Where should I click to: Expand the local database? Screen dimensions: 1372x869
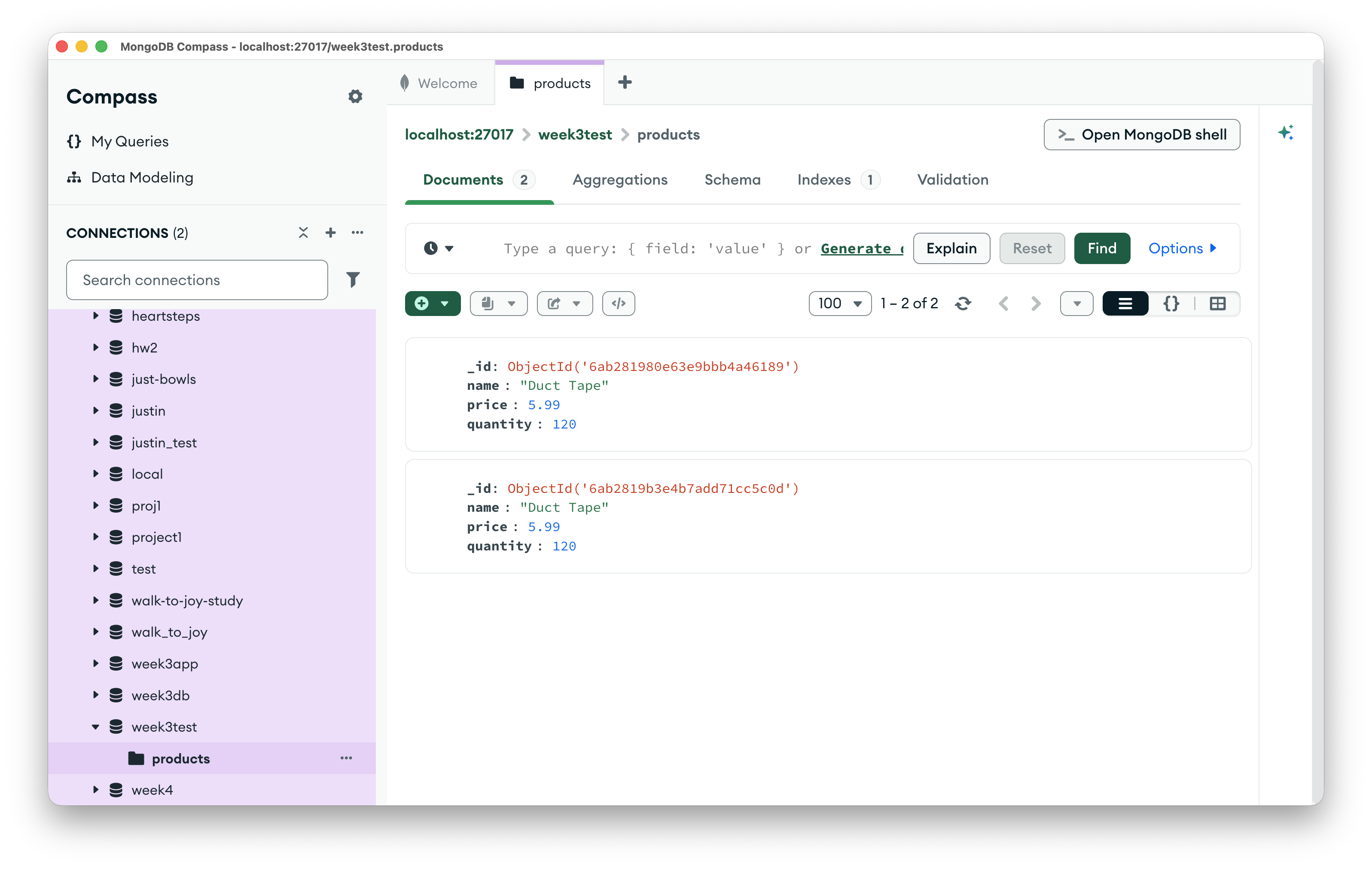coord(95,474)
